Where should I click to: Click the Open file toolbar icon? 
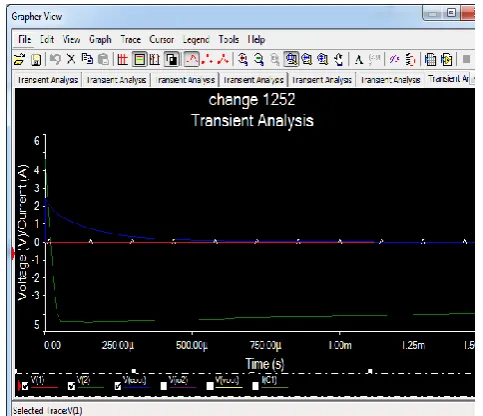19,60
